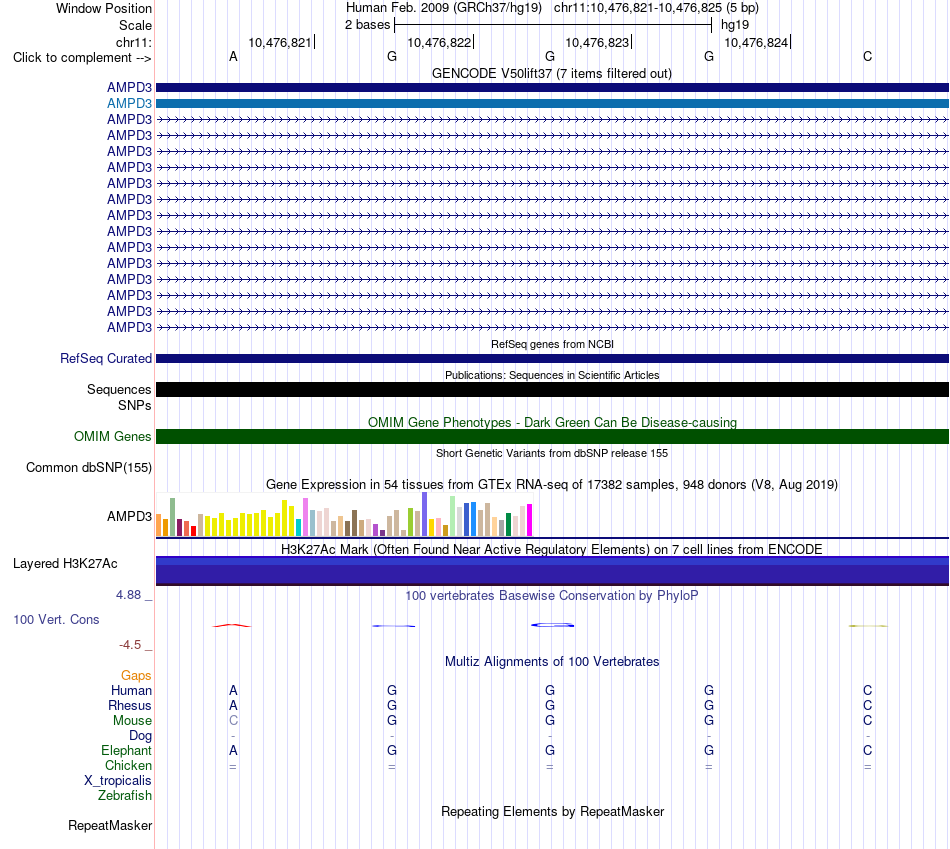950x849 pixels.
Task: Click position label 10,476,823 on ruler
Action: click(597, 42)
